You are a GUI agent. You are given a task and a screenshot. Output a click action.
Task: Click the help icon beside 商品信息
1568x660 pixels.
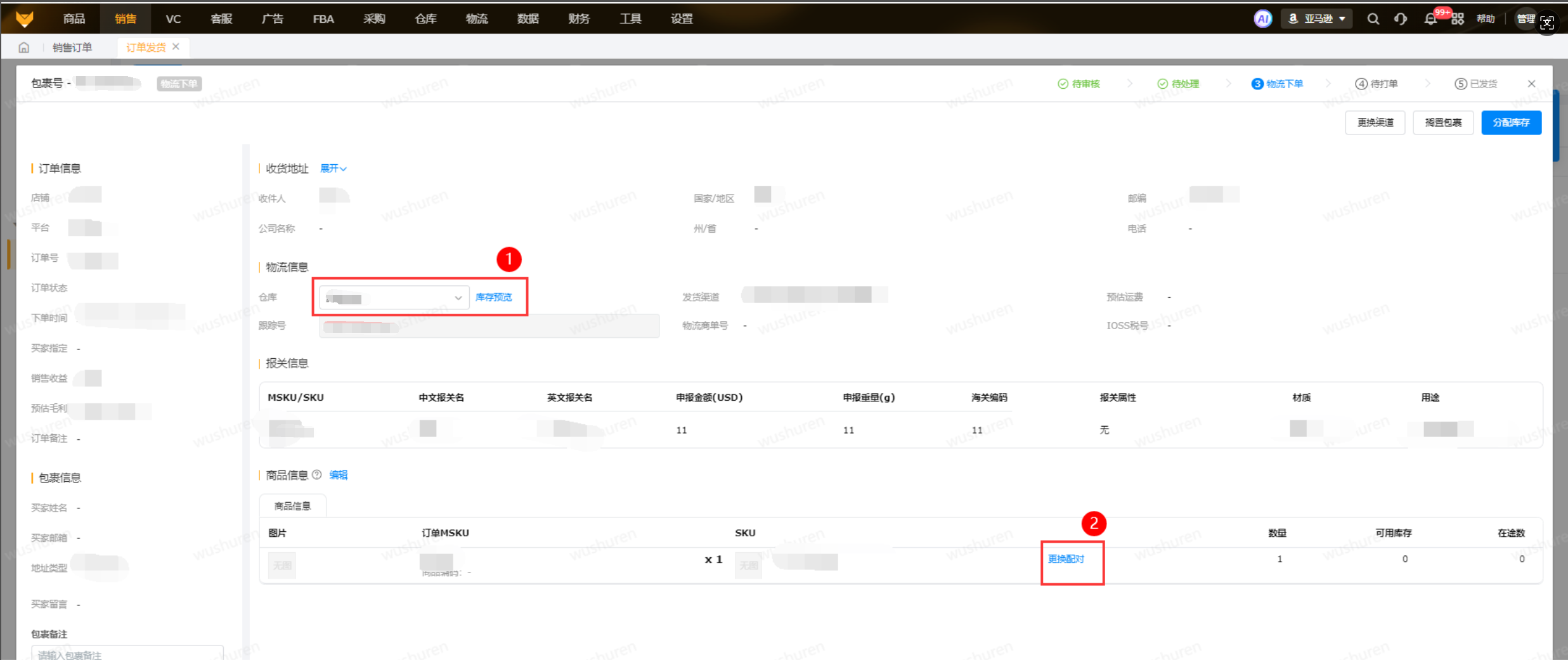click(317, 475)
